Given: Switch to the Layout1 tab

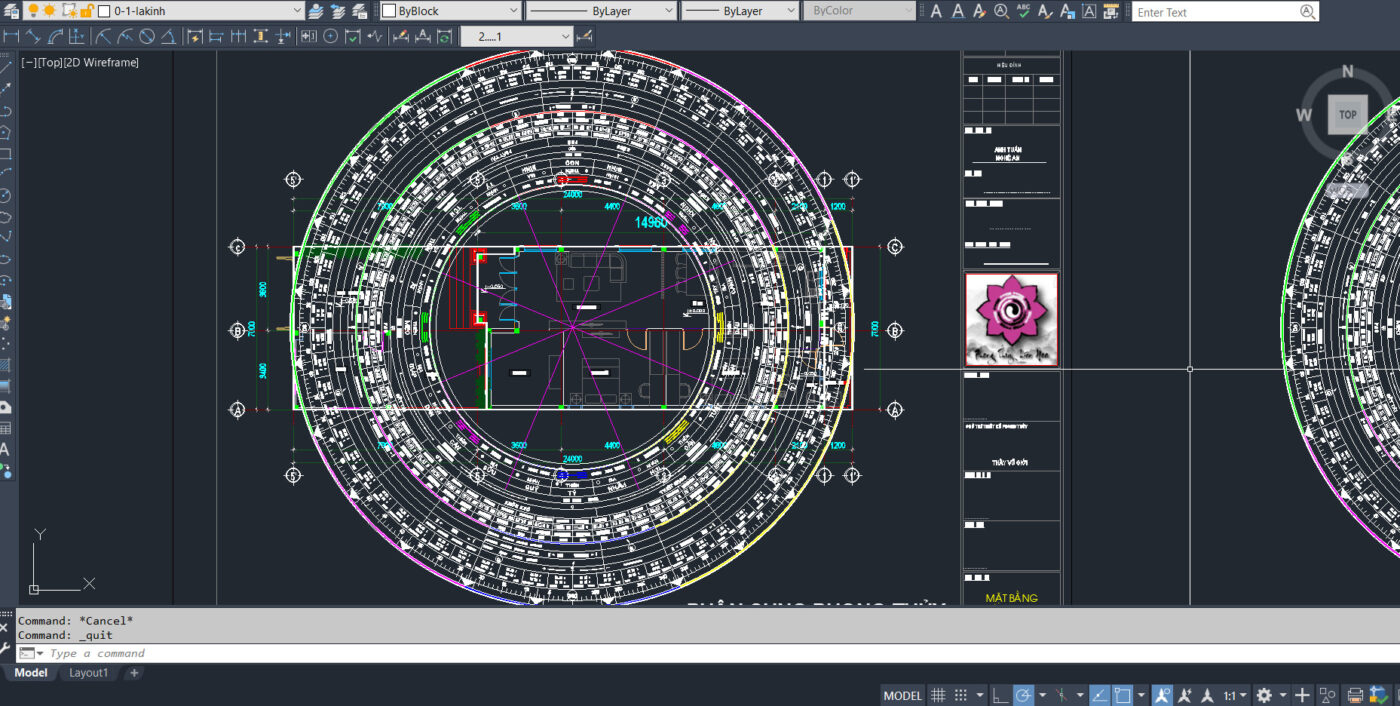Looking at the screenshot, I should (x=88, y=673).
